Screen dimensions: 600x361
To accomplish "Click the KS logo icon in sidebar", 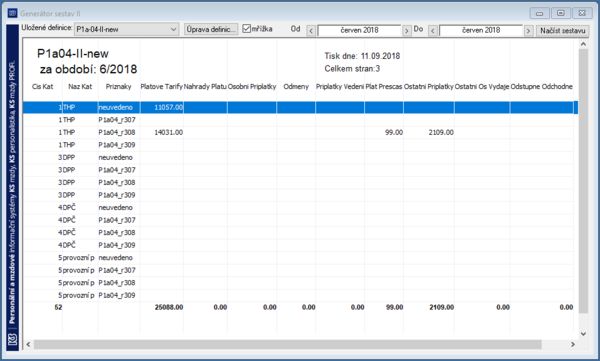I will [x=13, y=340].
